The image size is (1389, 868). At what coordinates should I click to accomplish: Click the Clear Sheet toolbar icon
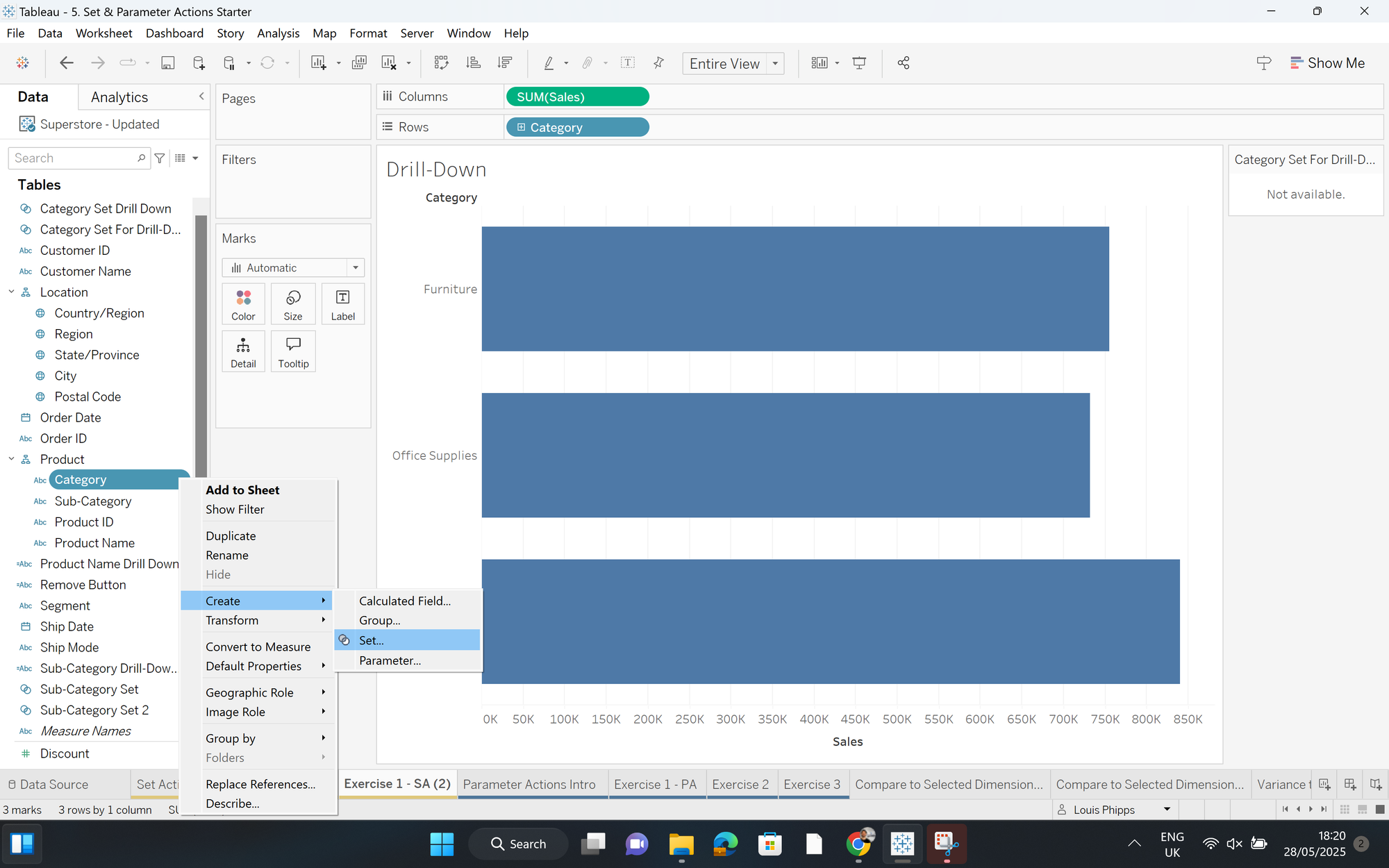pyautogui.click(x=389, y=63)
